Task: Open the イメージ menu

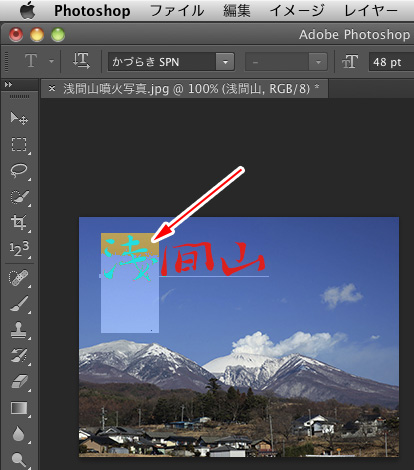Action: tap(297, 11)
